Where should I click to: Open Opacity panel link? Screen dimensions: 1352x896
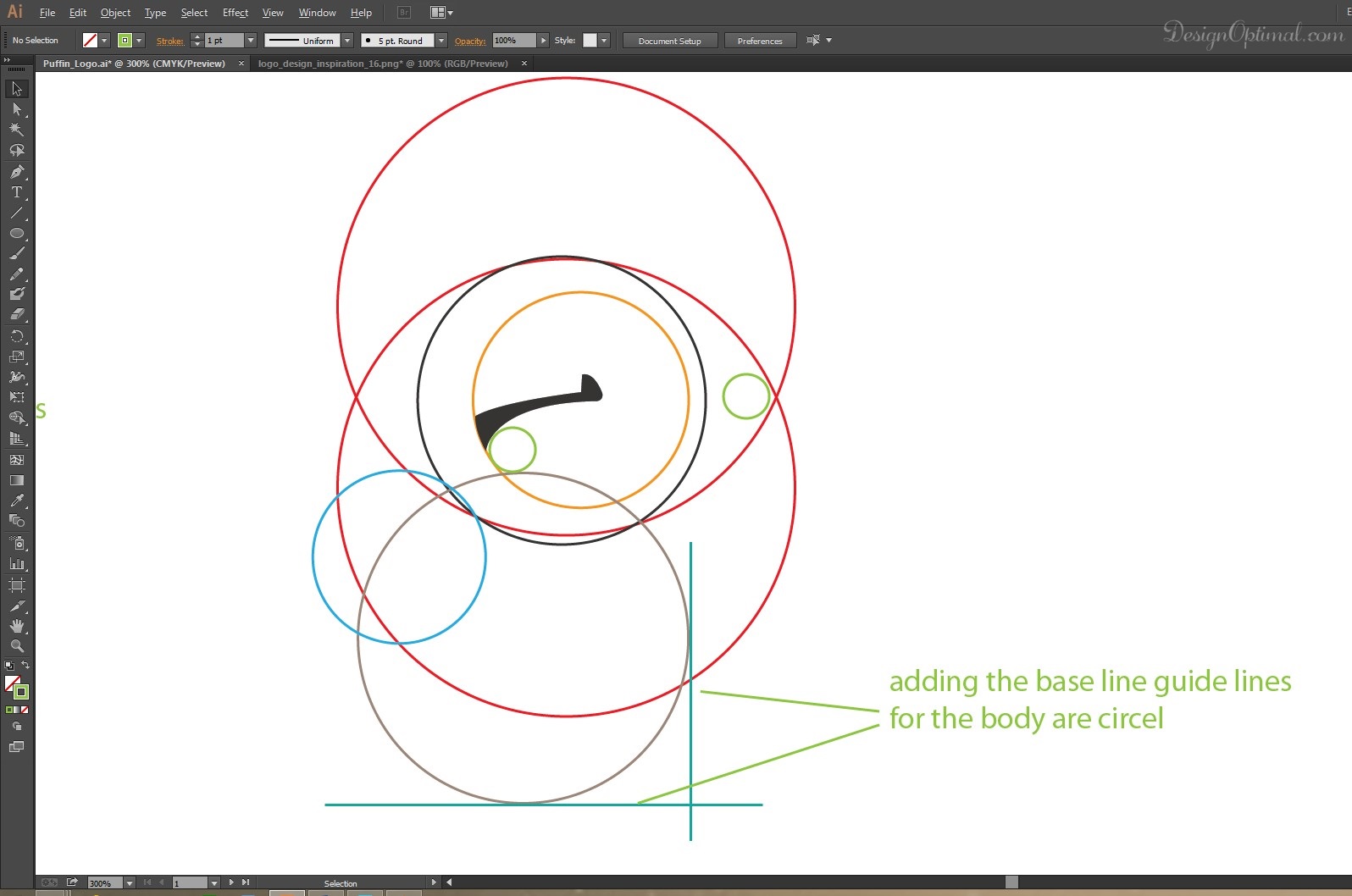[470, 41]
